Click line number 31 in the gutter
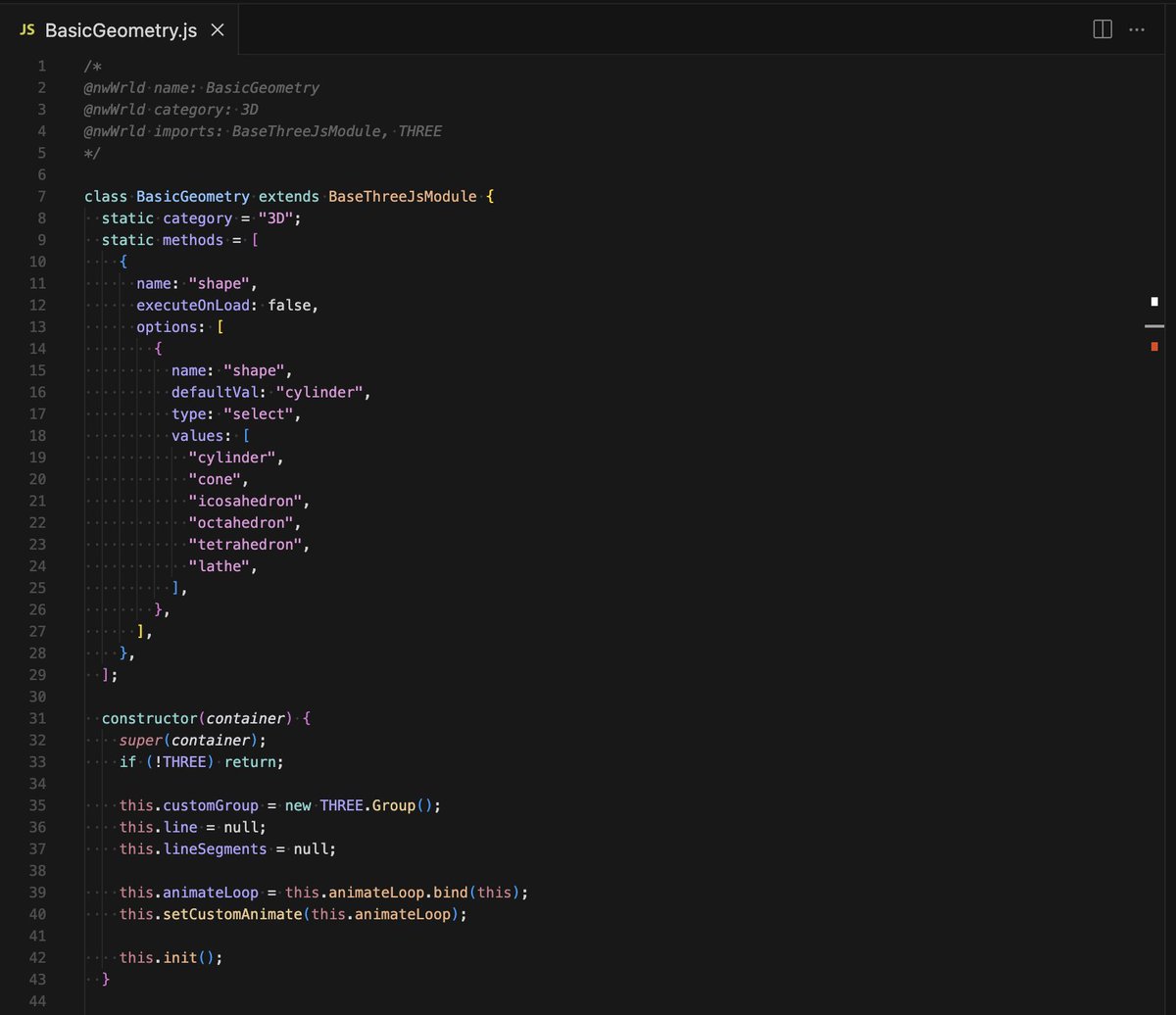1176x1015 pixels. (x=38, y=718)
